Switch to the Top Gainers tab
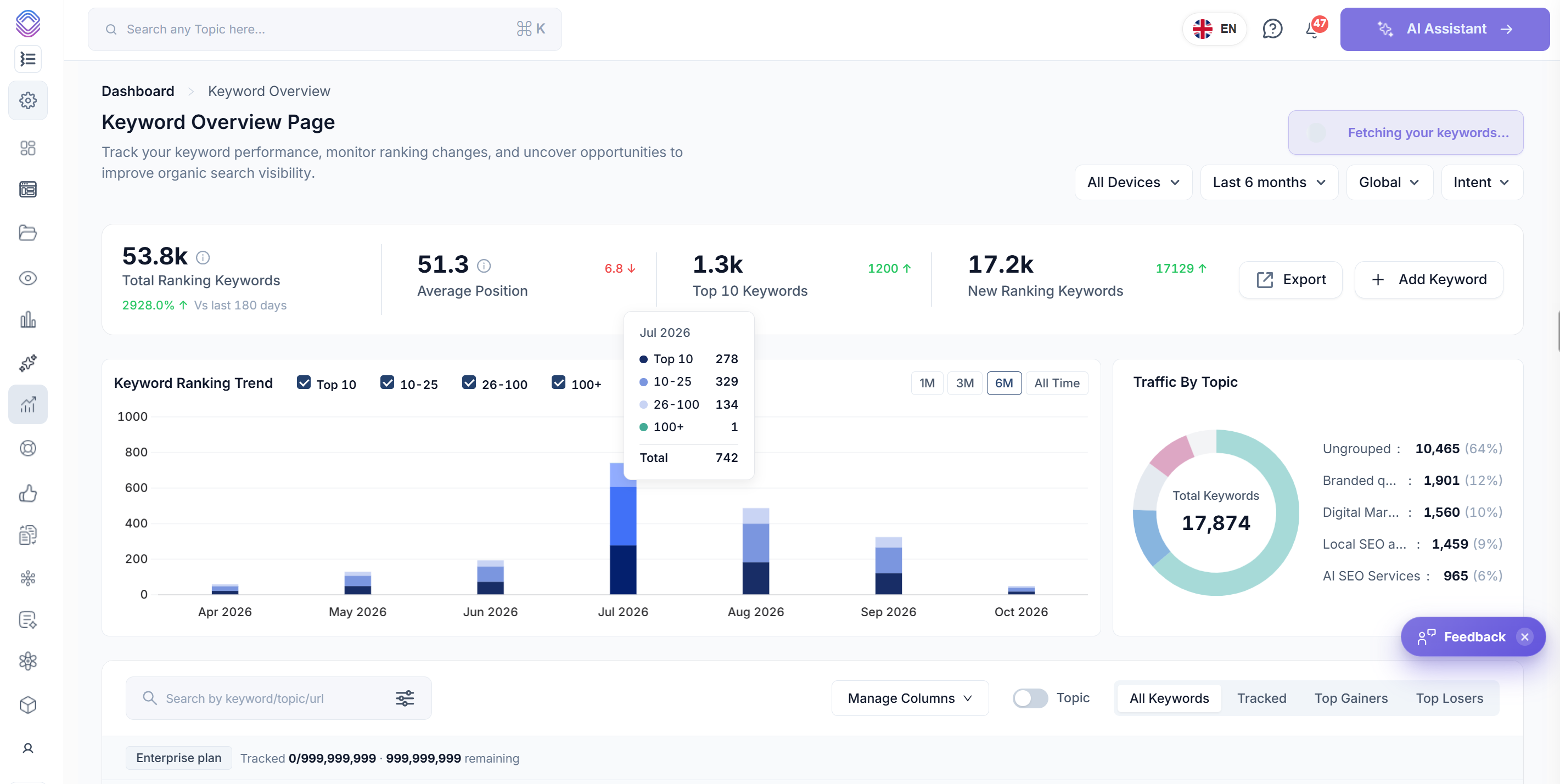 (x=1350, y=698)
